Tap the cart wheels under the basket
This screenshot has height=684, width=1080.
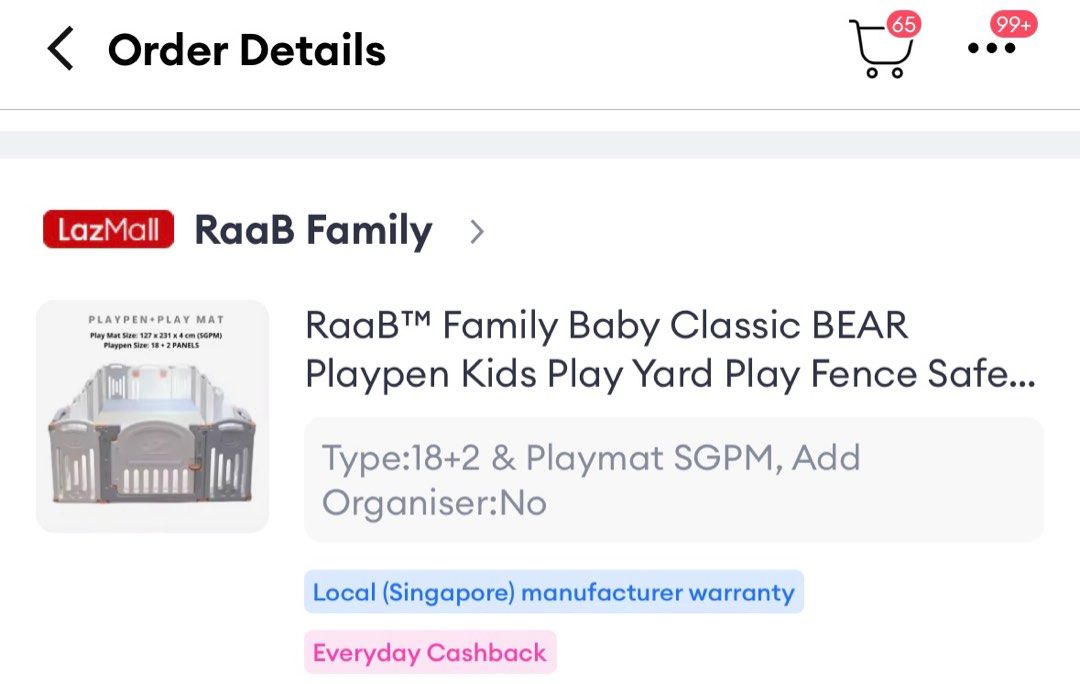(x=884, y=72)
